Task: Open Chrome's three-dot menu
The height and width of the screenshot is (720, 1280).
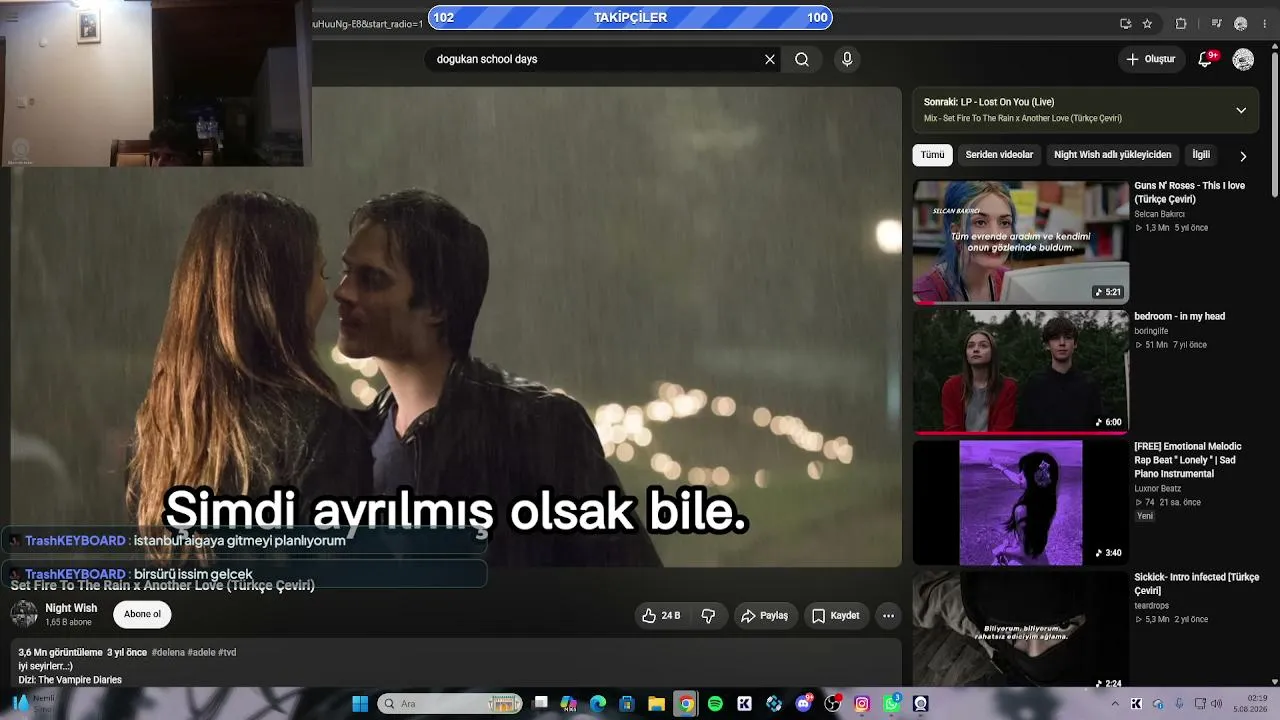Action: [1264, 23]
